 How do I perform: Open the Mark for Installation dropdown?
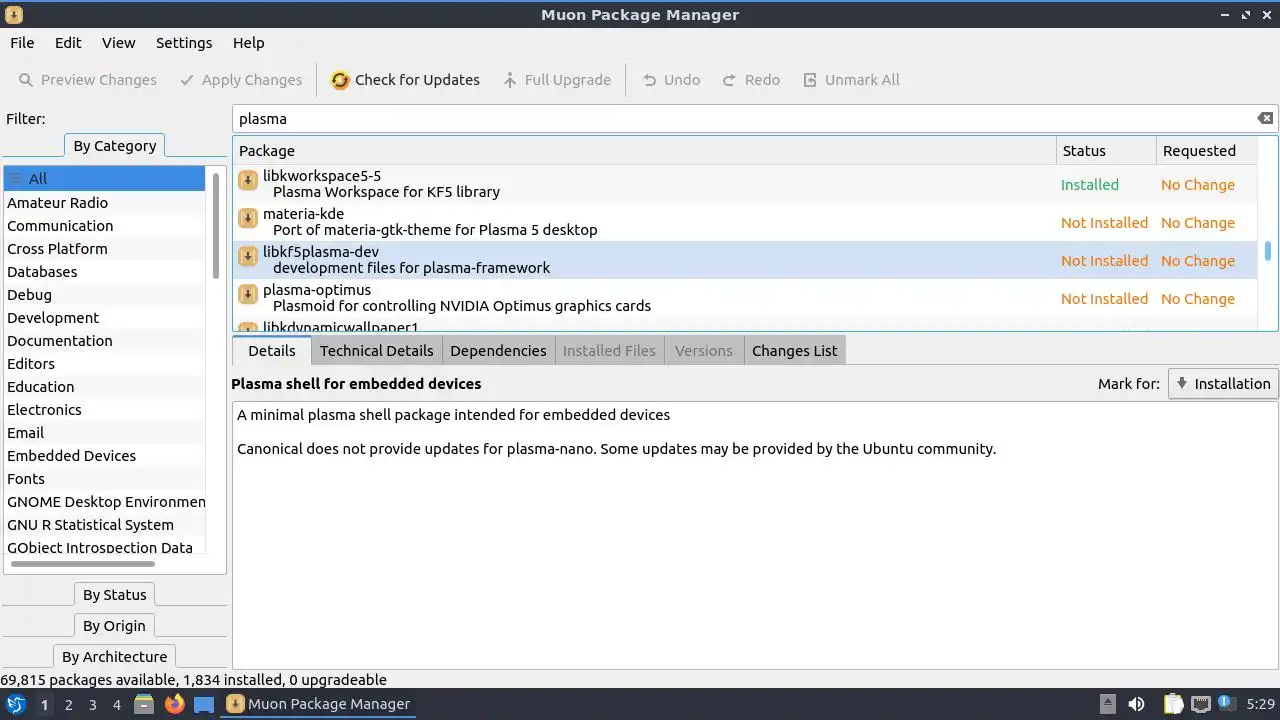pyautogui.click(x=1223, y=384)
